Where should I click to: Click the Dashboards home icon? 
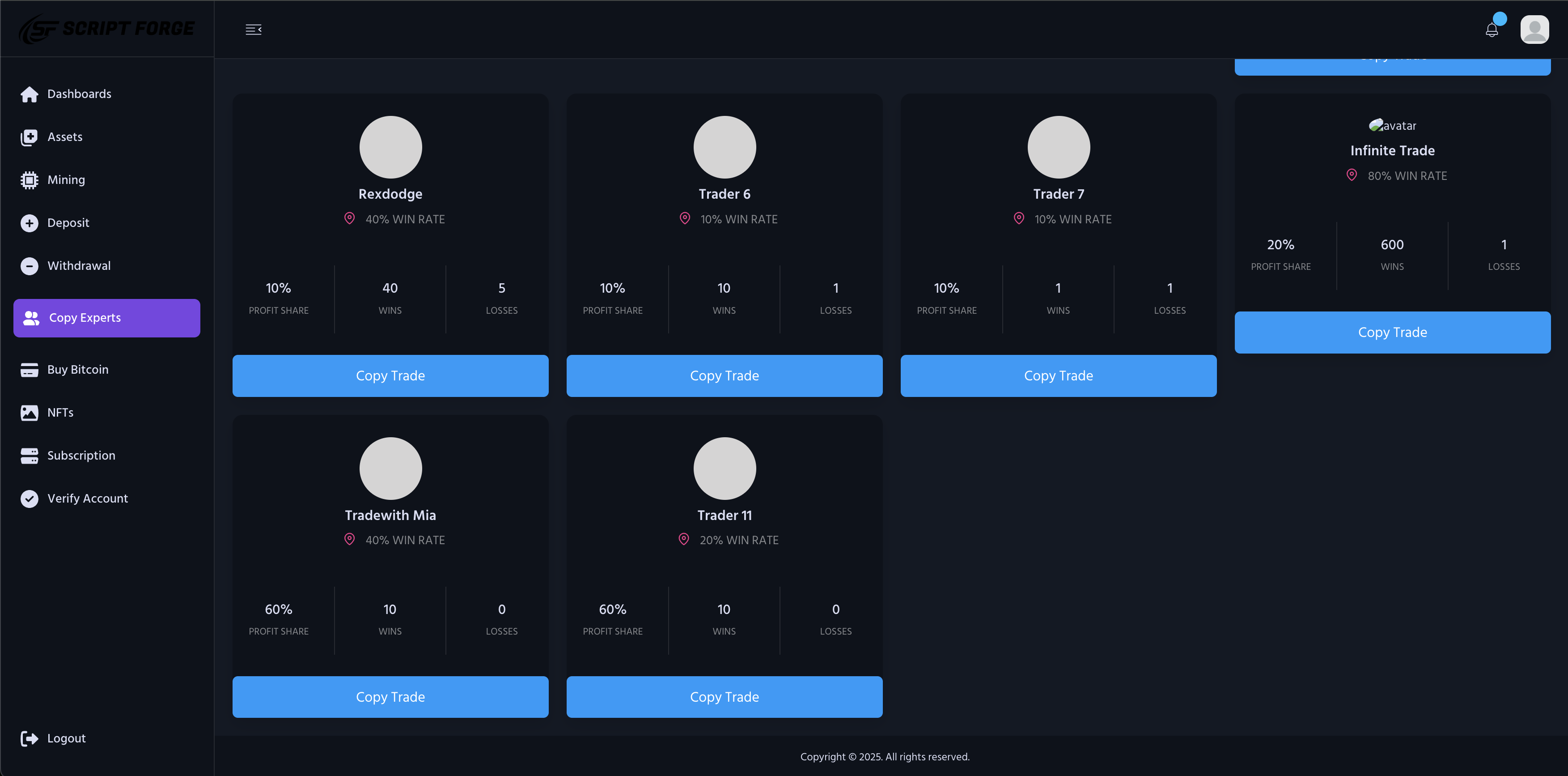click(x=29, y=94)
